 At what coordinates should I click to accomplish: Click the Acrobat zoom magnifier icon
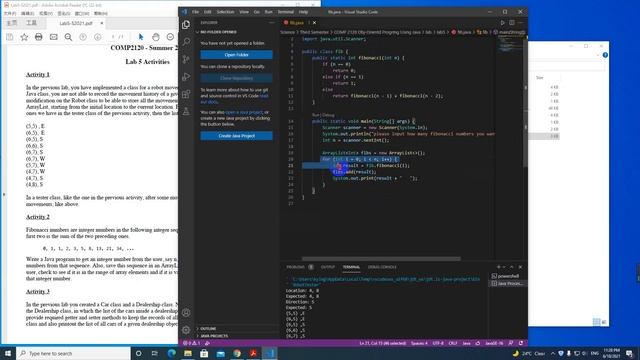pyautogui.click(x=68, y=37)
